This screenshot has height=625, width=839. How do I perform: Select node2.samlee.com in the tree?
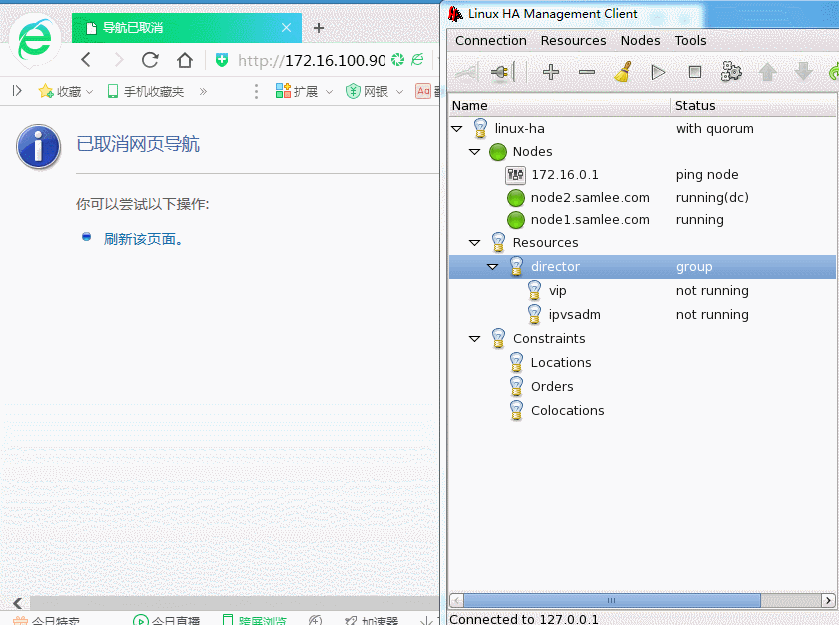point(590,198)
